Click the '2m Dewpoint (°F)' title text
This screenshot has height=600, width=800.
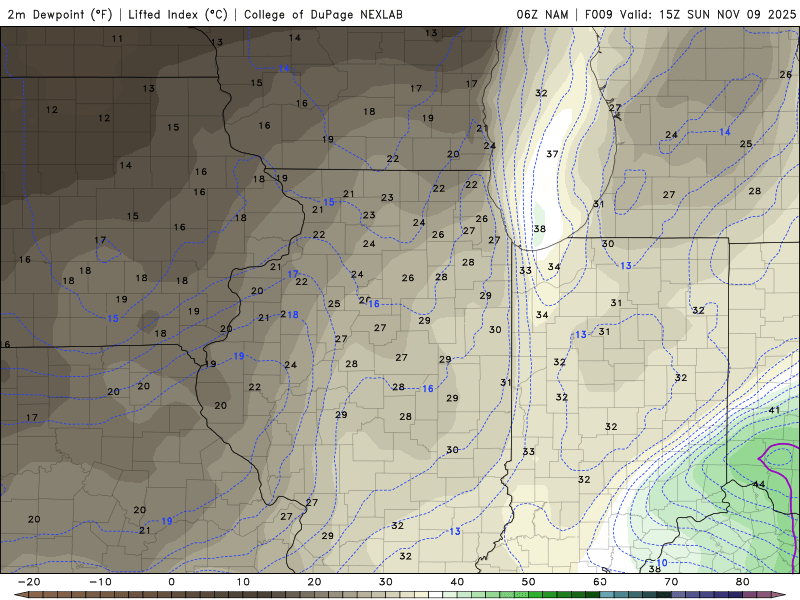[x=60, y=15]
